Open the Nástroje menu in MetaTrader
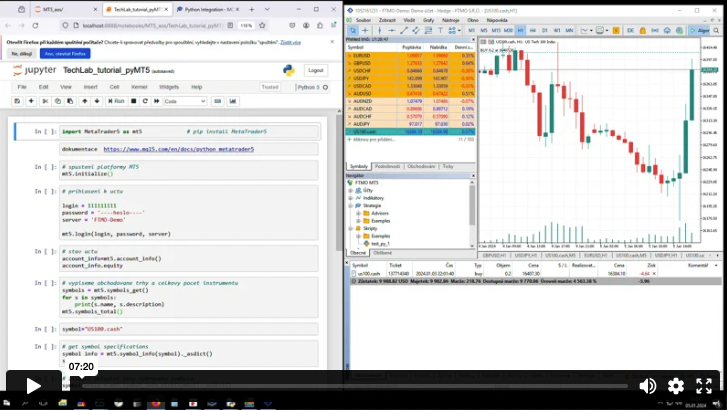This screenshot has height=411, width=727. pyautogui.click(x=450, y=20)
